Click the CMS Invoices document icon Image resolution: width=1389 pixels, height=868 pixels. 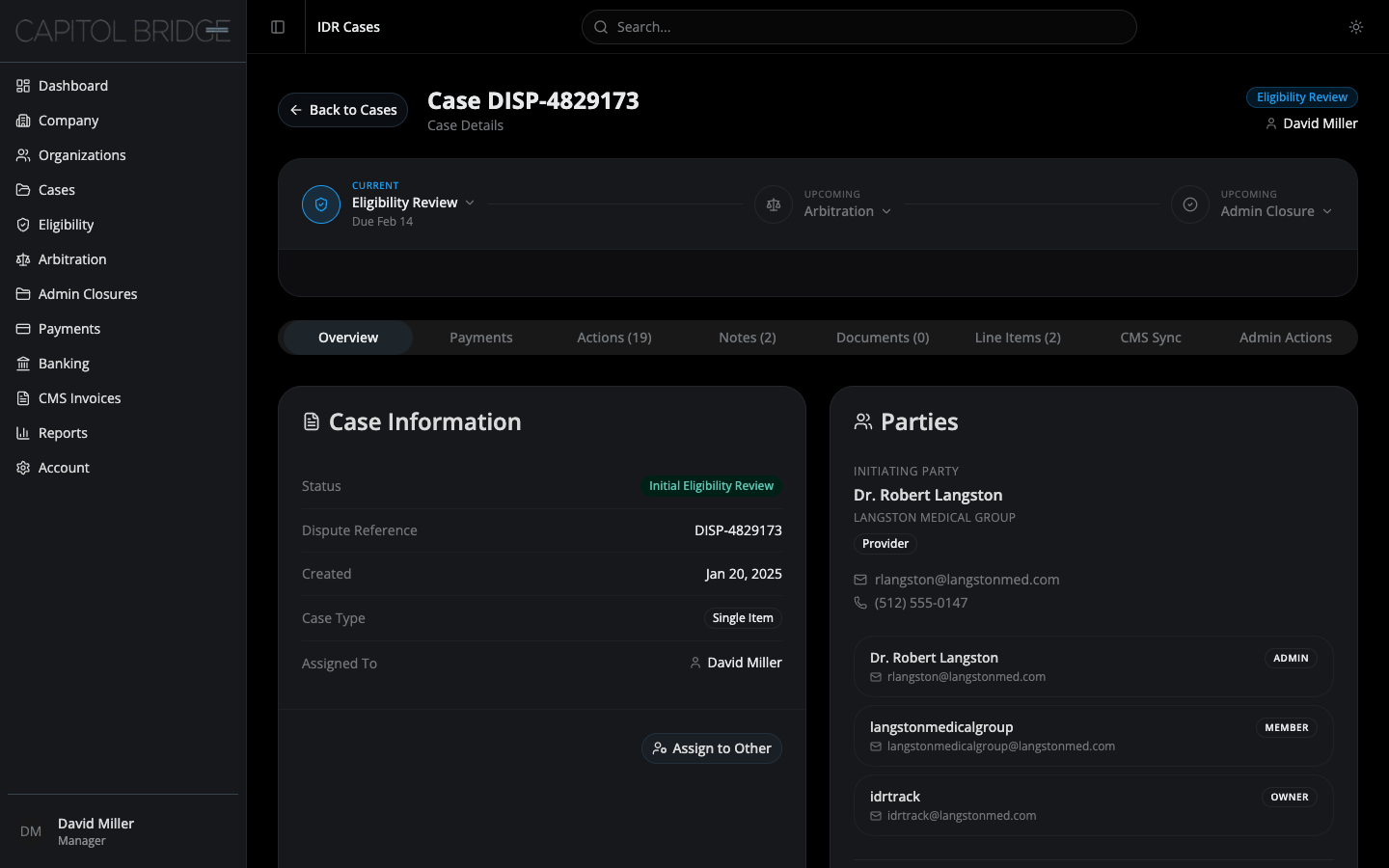23,398
